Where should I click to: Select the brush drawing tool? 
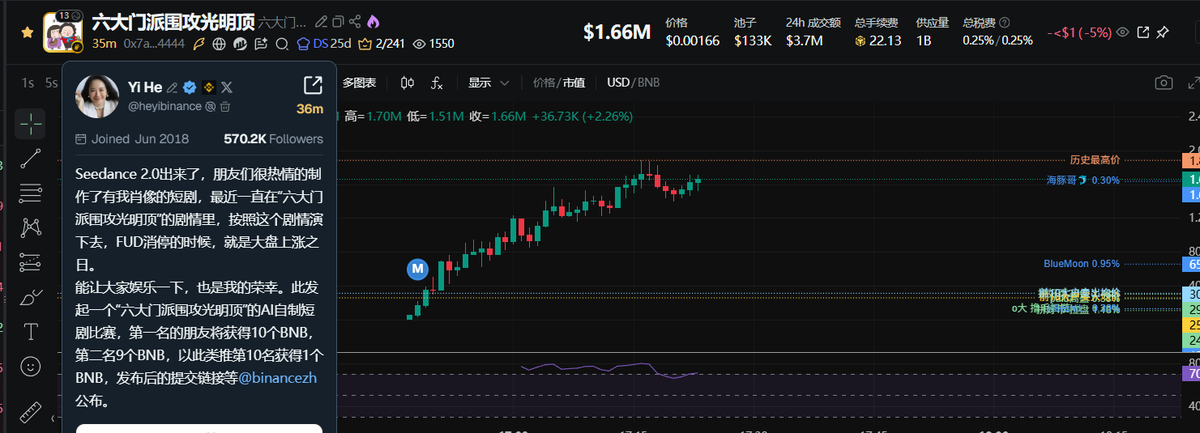tap(31, 297)
